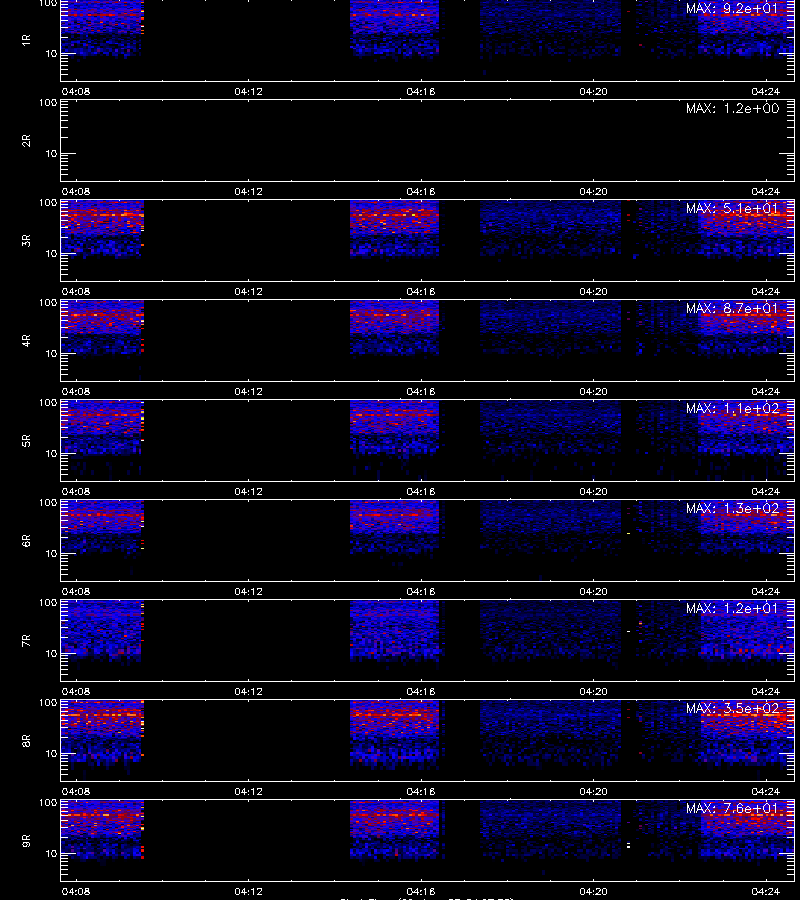Click the 3R panel axis label
Image resolution: width=800 pixels, height=900 pixels.
[26, 240]
